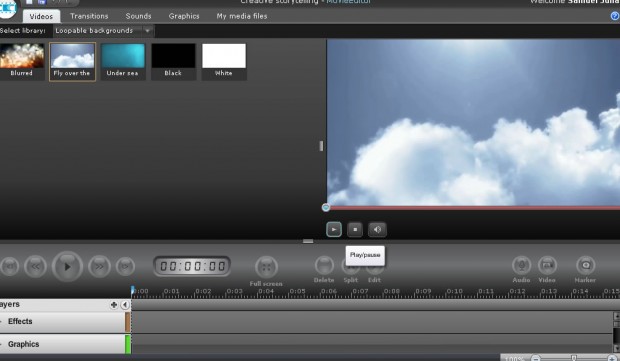This screenshot has height=361, width=620.
Task: Click the brown Effects layer color tag
Action: coord(128,322)
